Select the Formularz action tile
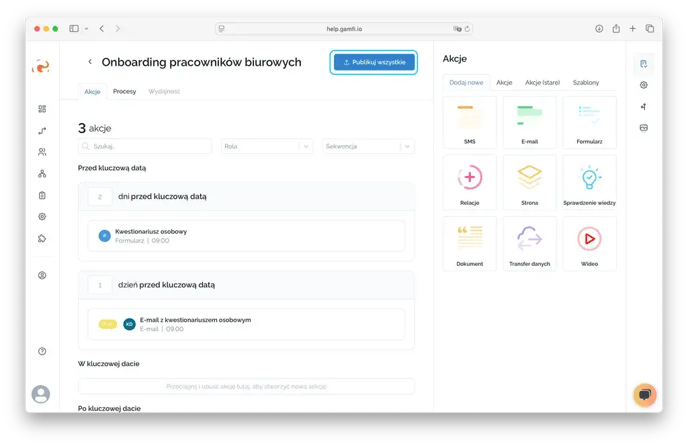Image resolution: width=688 pixels, height=446 pixels. (x=589, y=122)
